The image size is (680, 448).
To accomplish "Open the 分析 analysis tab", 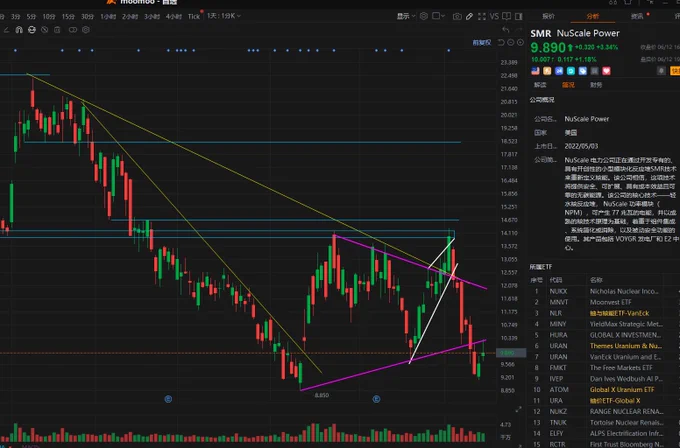I will 593,16.
